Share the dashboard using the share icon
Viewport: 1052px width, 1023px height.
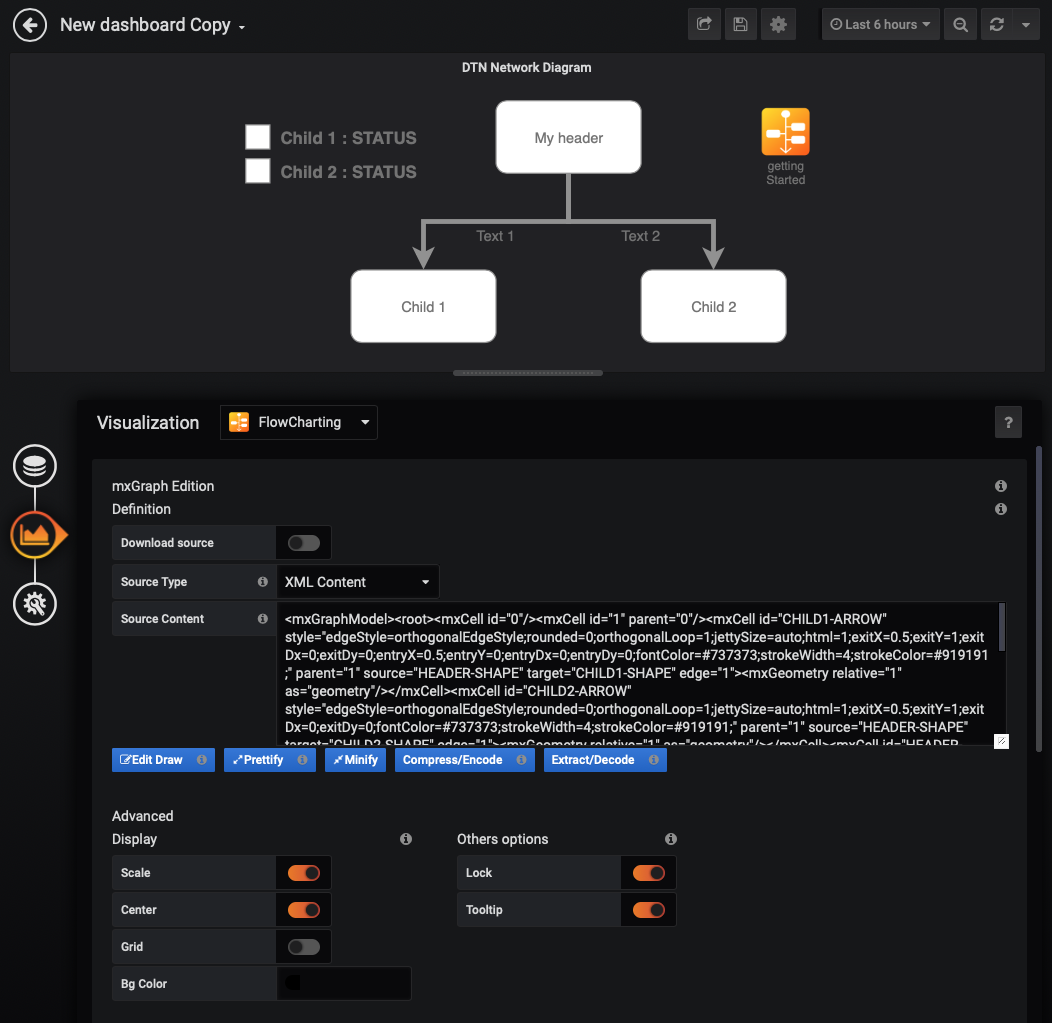703,23
